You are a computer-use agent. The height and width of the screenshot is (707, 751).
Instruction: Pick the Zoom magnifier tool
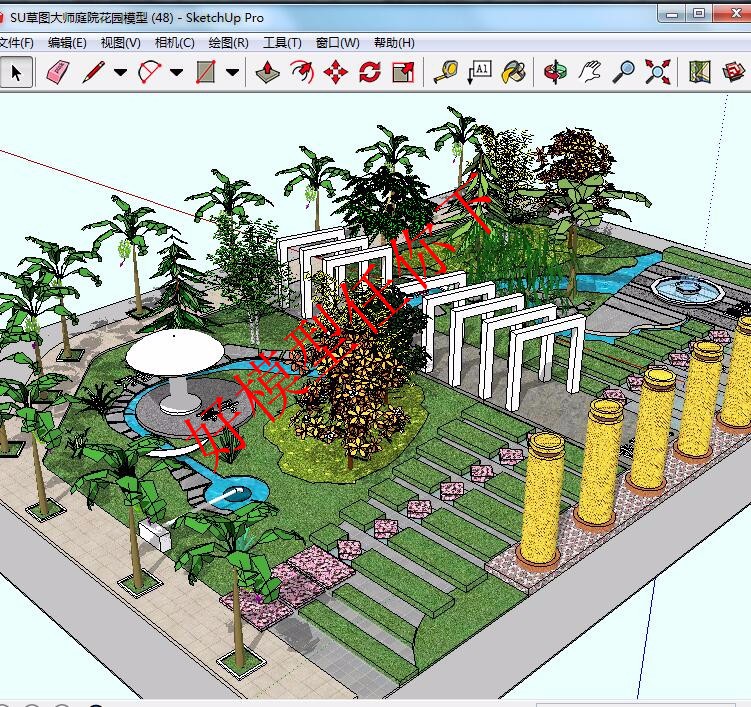(x=623, y=72)
